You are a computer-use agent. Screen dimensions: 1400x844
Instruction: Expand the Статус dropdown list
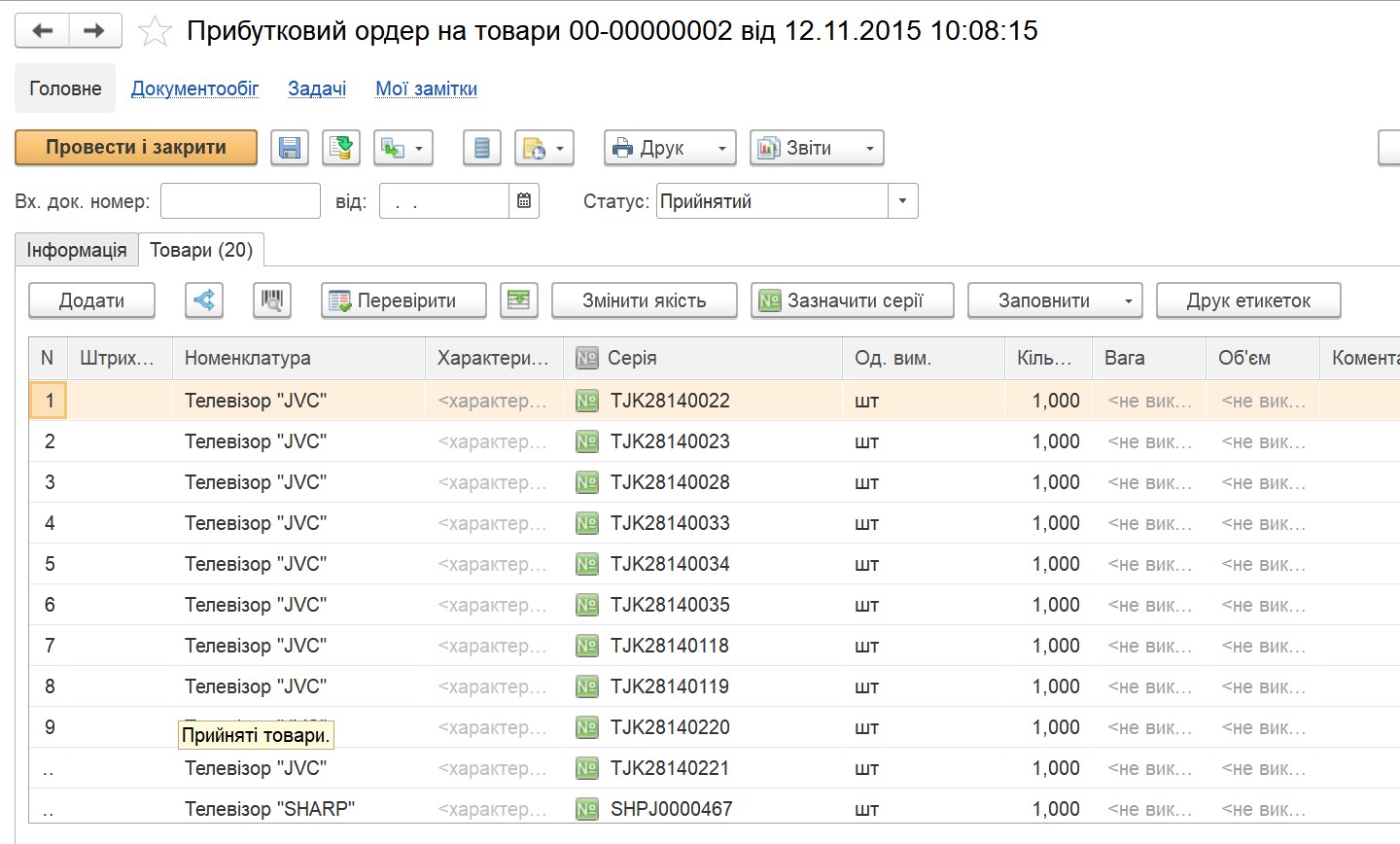tap(902, 201)
